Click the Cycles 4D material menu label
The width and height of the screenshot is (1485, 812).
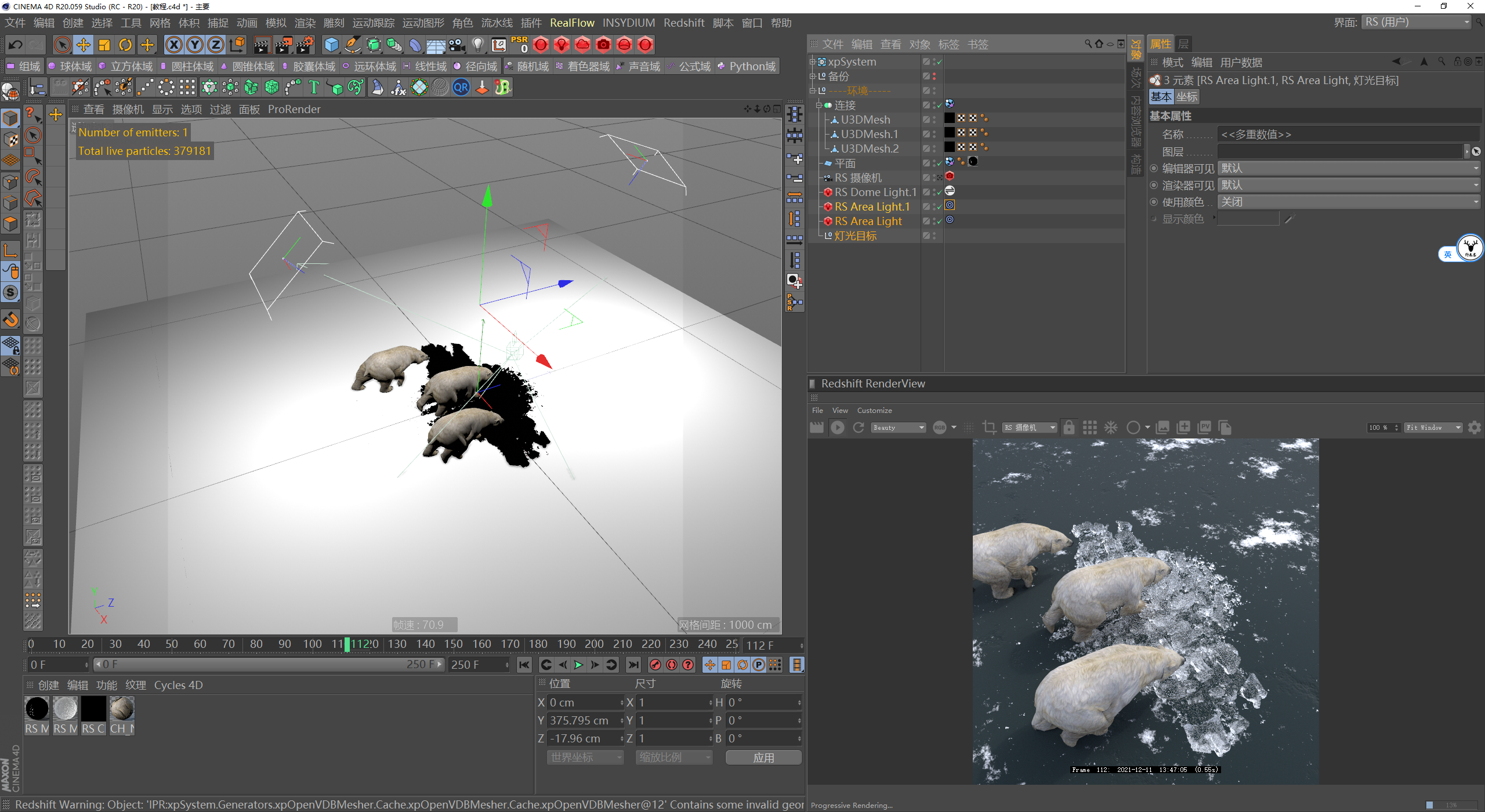(178, 685)
